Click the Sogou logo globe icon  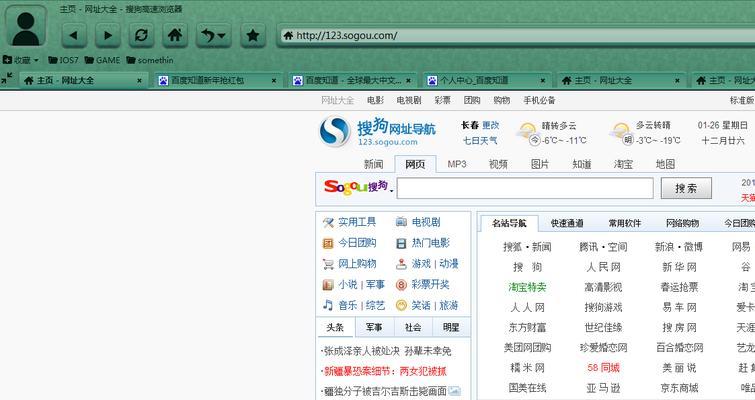pos(335,131)
